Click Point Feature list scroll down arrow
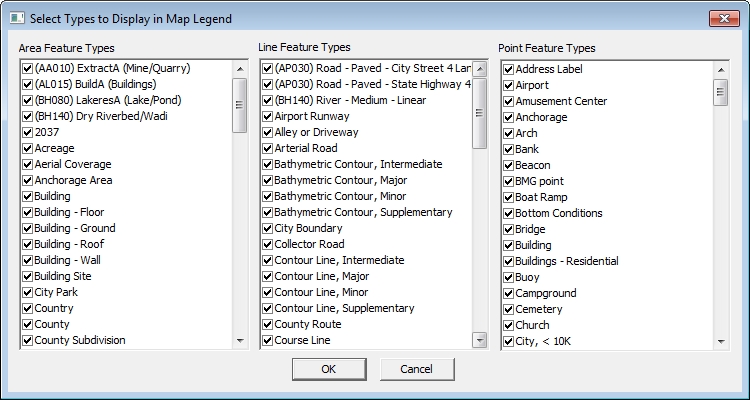The image size is (750, 400). [x=720, y=342]
